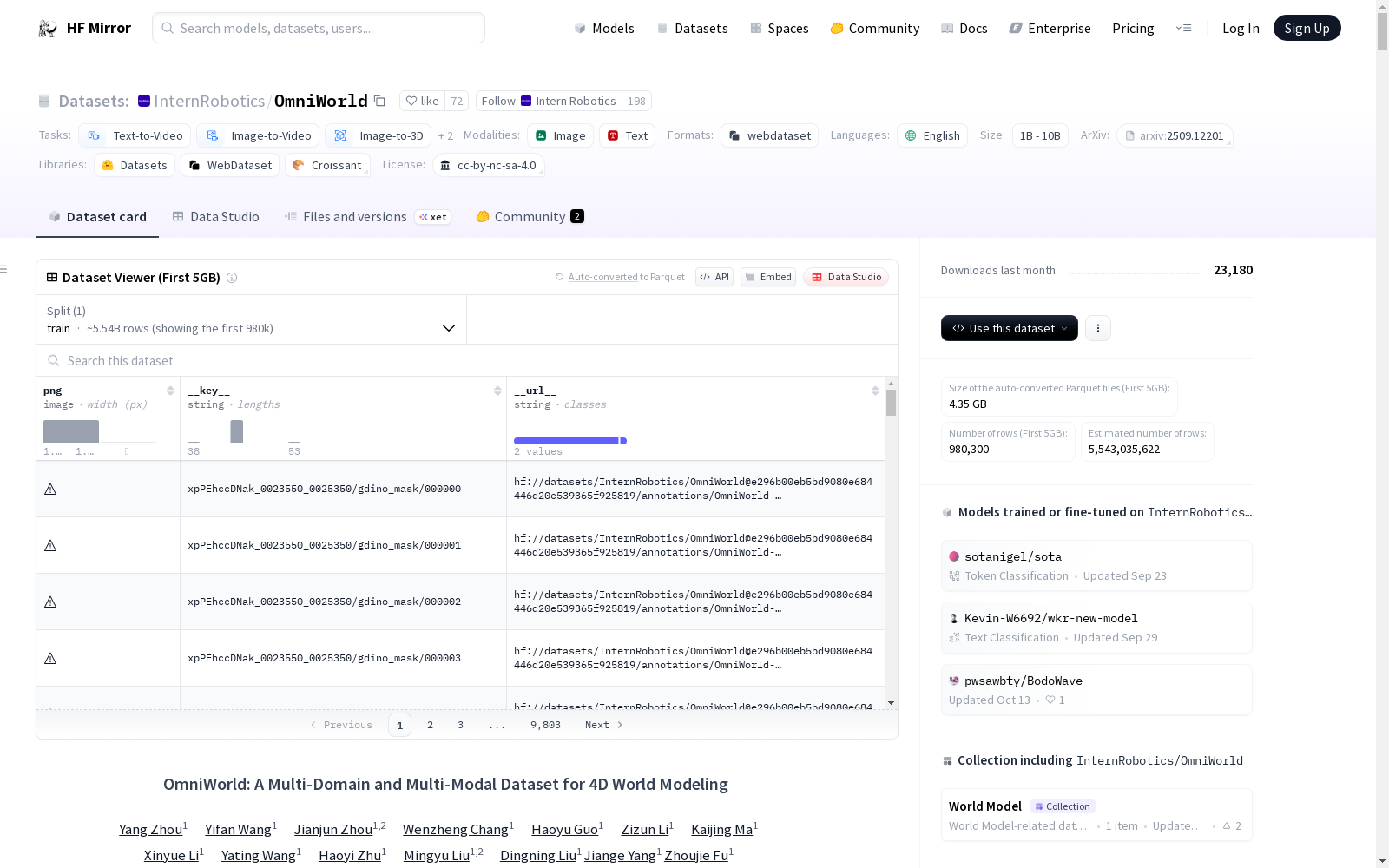1389x868 pixels.
Task: Open Enterprise in the top navigation
Action: (x=1050, y=28)
